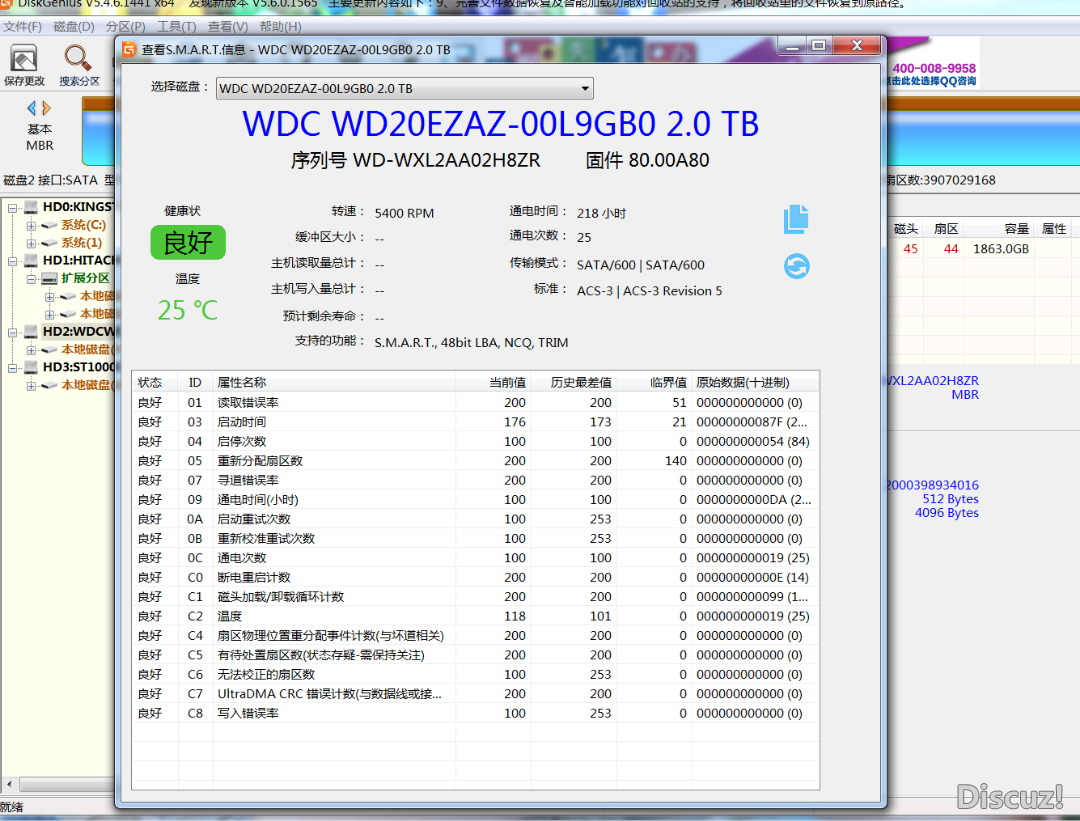
Task: Select the 重新校准重试次数 attribute row
Action: click(x=475, y=538)
